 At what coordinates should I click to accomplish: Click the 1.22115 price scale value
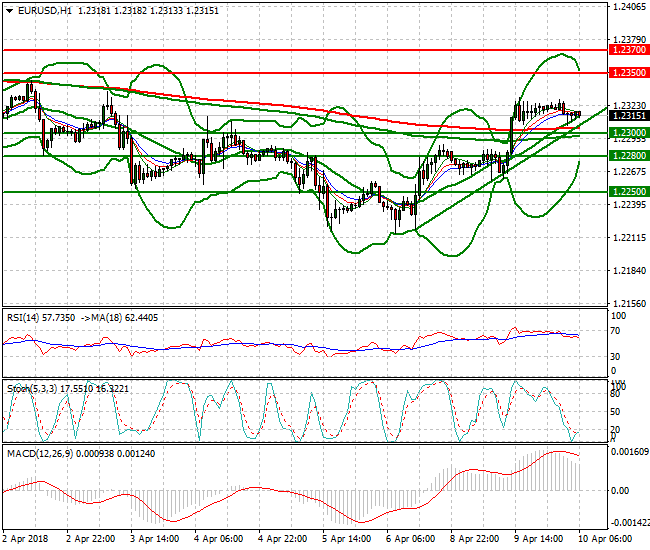(x=629, y=237)
